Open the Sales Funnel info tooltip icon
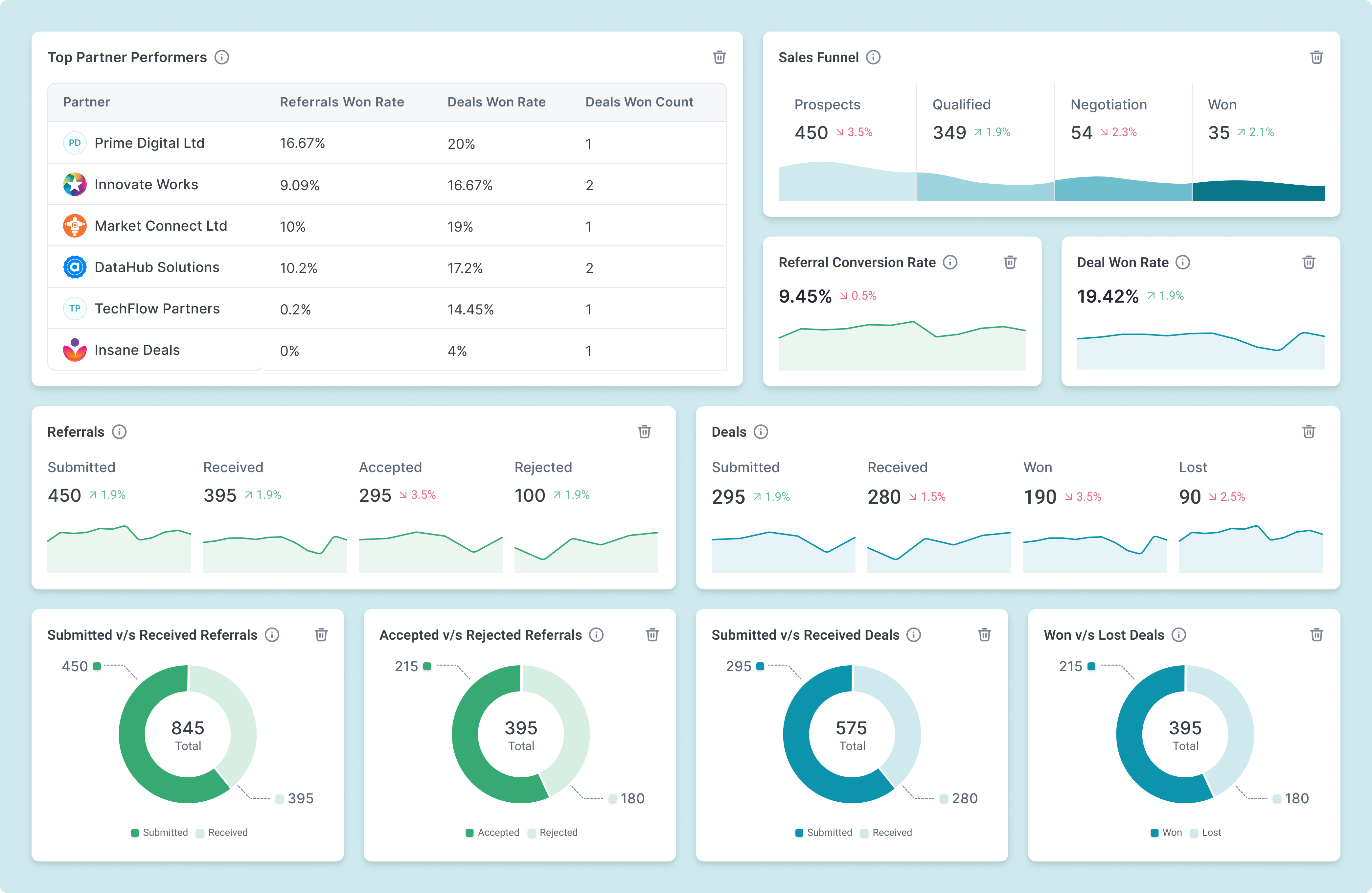 point(873,57)
